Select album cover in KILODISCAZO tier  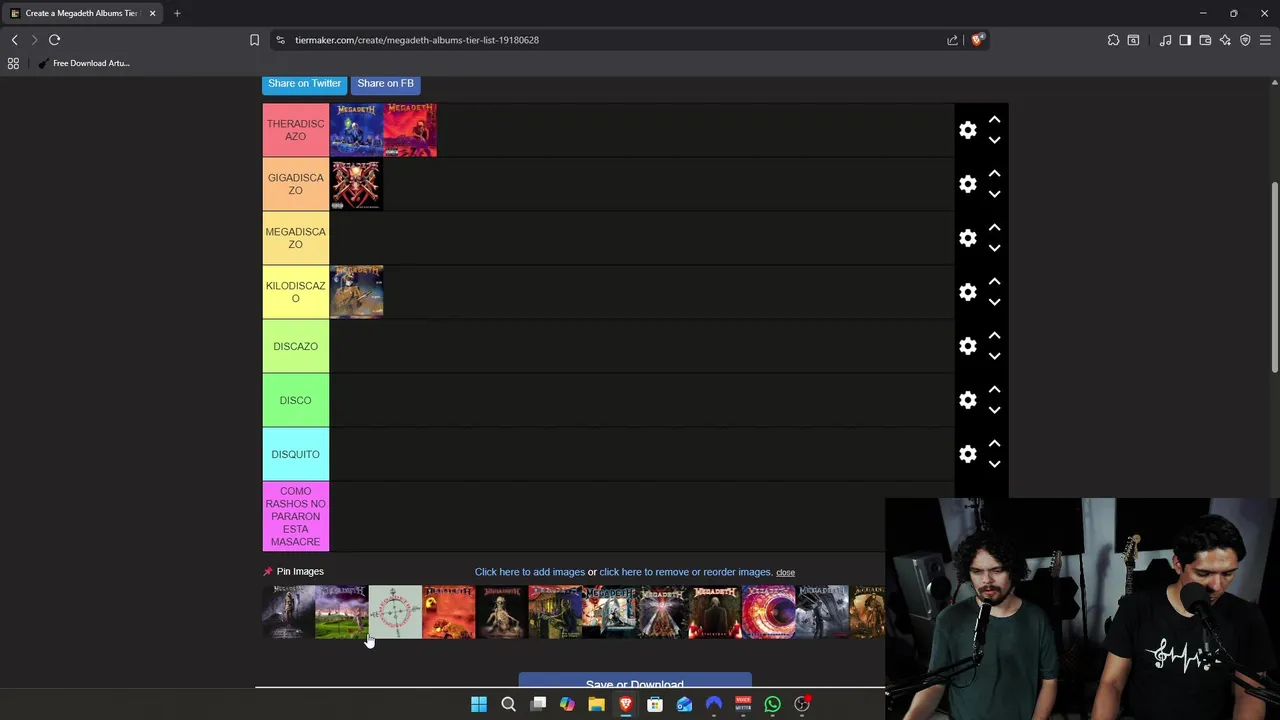pyautogui.click(x=356, y=292)
